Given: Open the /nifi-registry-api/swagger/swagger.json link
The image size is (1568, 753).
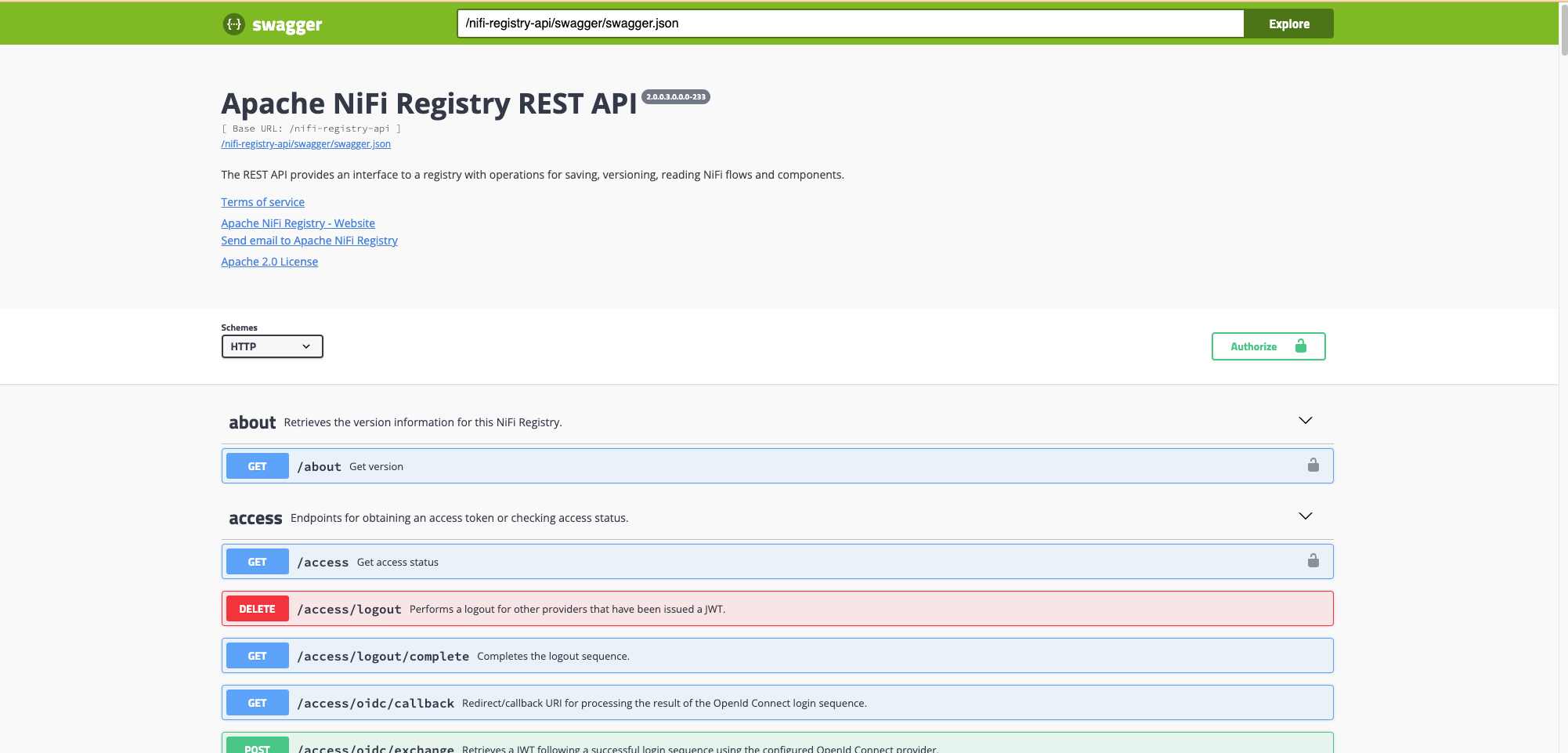Looking at the screenshot, I should [305, 144].
